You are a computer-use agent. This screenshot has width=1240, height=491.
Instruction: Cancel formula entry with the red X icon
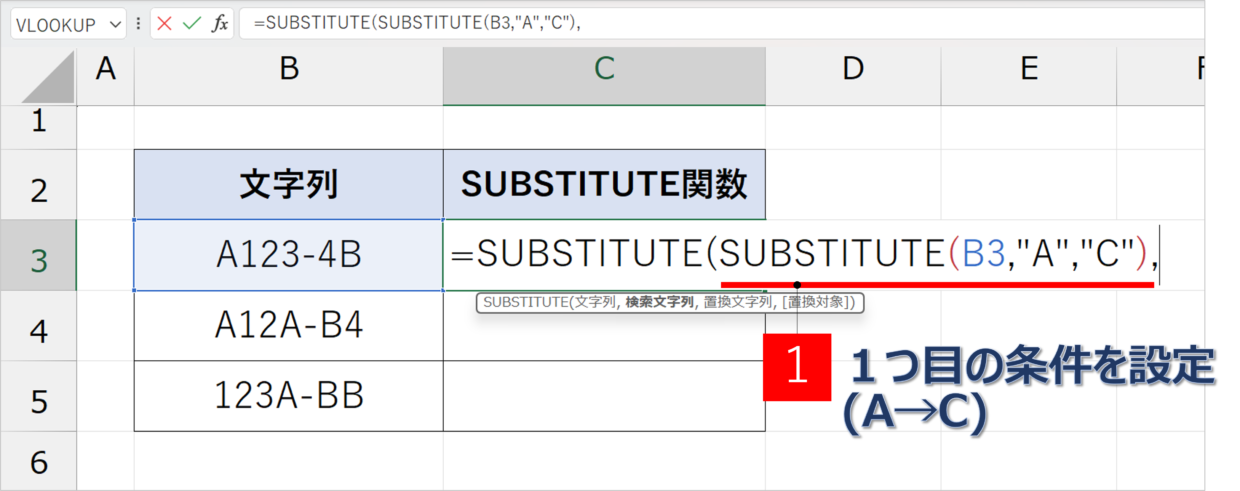(164, 23)
